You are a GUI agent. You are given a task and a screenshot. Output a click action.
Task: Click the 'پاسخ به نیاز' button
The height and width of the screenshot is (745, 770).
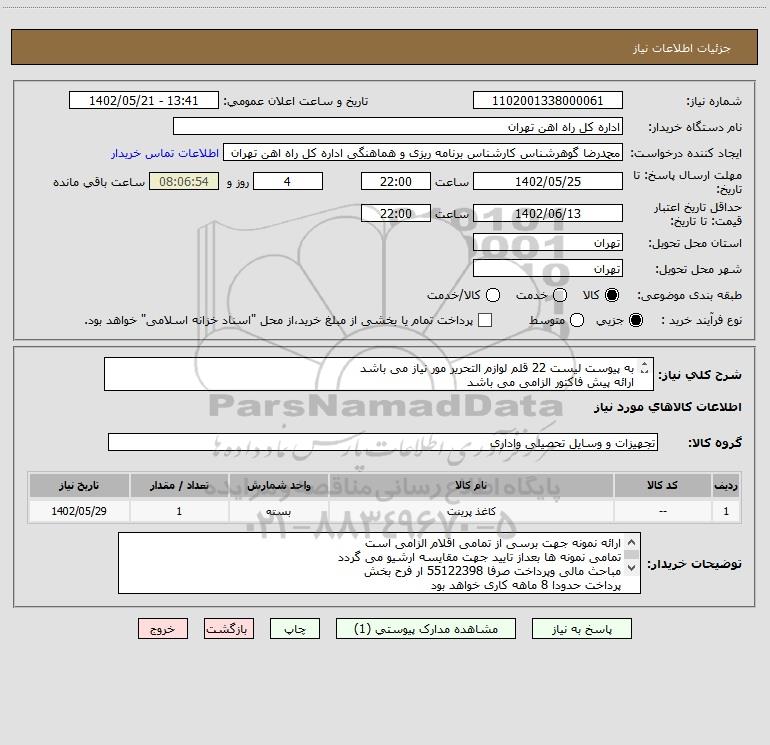581,629
